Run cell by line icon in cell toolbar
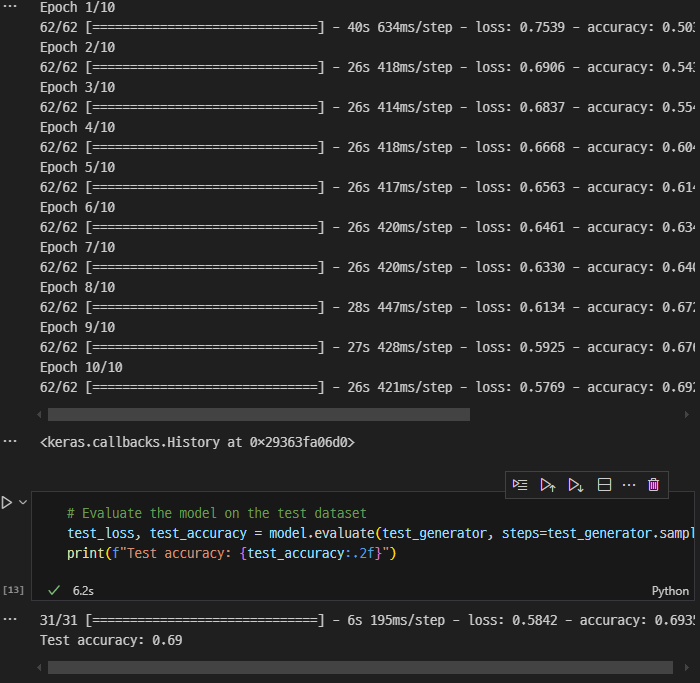The height and width of the screenshot is (683, 700). click(x=520, y=485)
